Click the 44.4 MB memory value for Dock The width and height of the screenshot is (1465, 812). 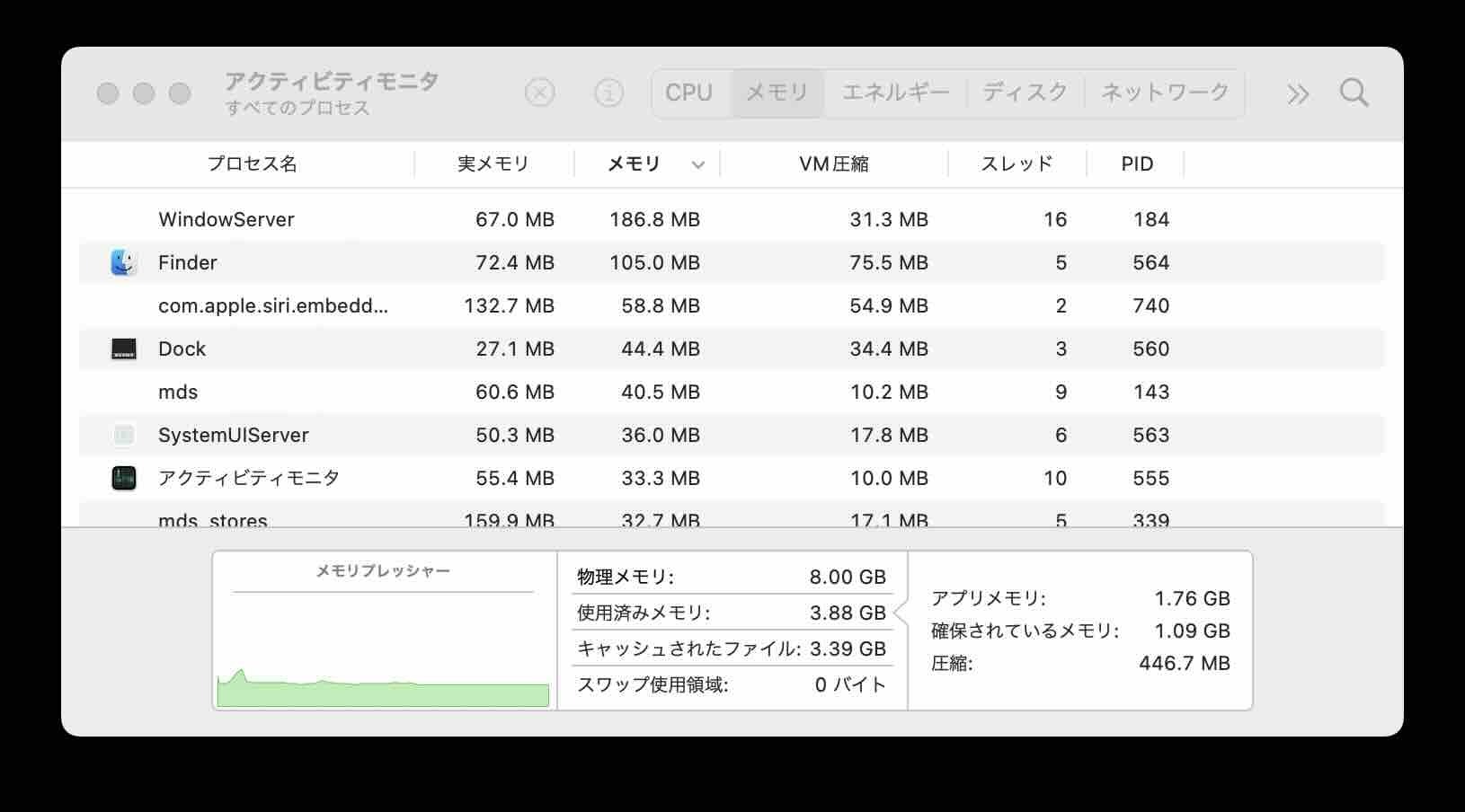[661, 349]
